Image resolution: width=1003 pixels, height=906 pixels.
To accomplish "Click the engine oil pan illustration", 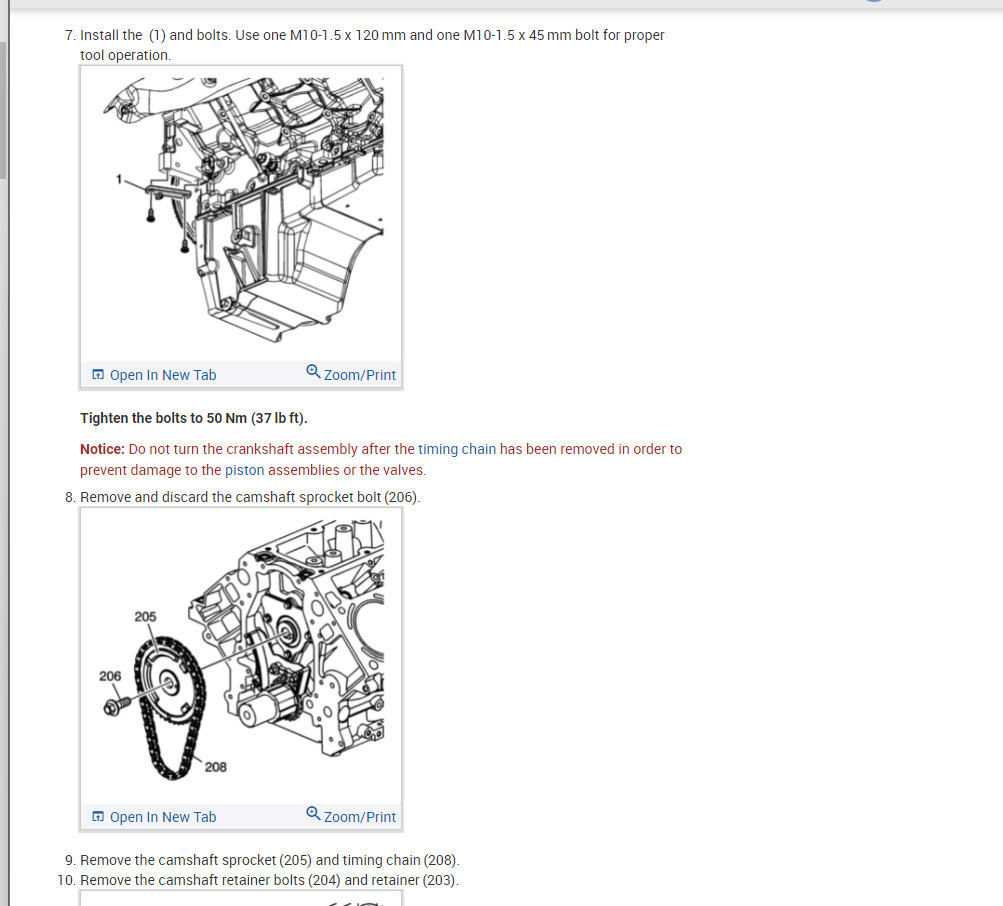I will [241, 212].
